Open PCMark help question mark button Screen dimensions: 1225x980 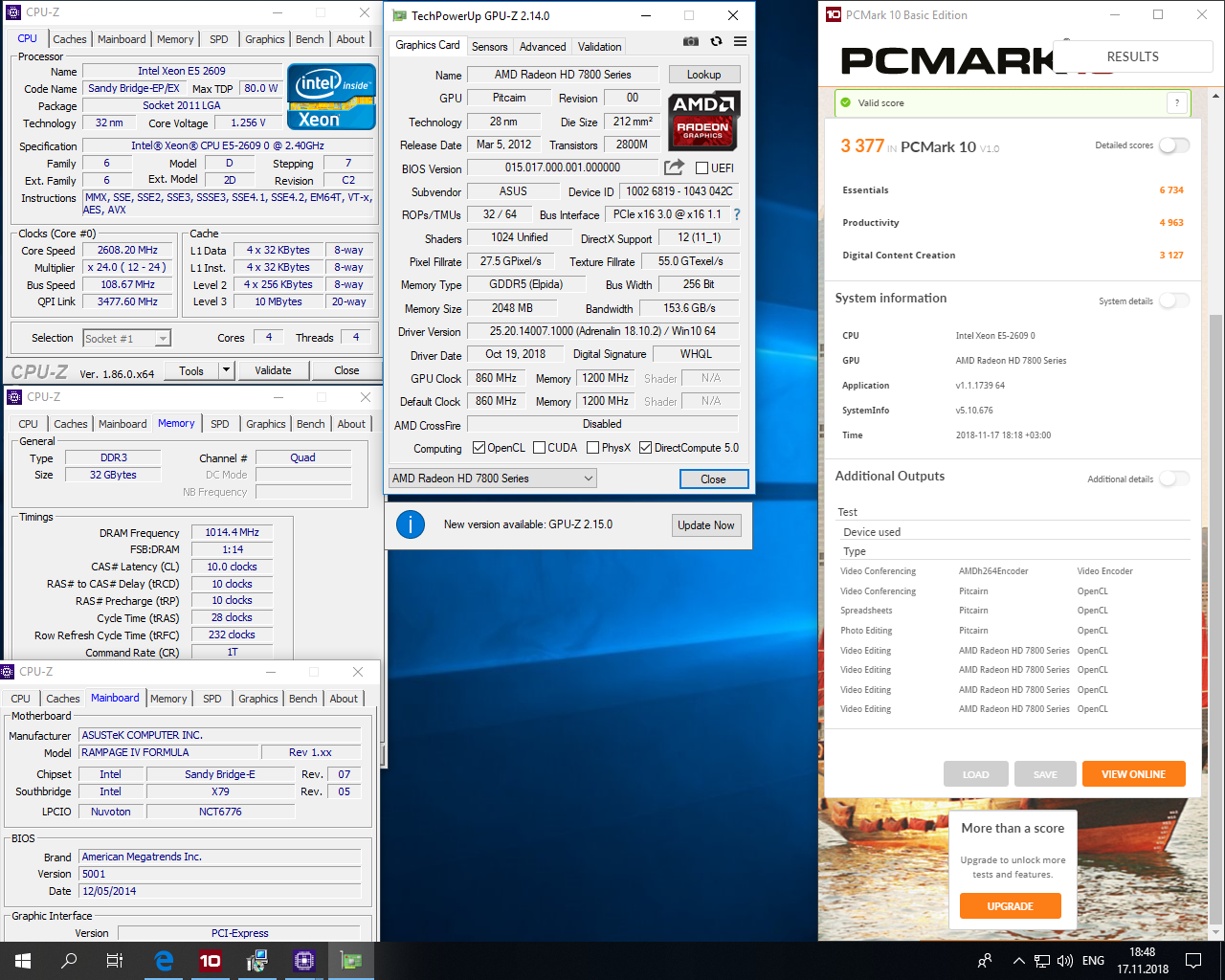click(x=1177, y=102)
